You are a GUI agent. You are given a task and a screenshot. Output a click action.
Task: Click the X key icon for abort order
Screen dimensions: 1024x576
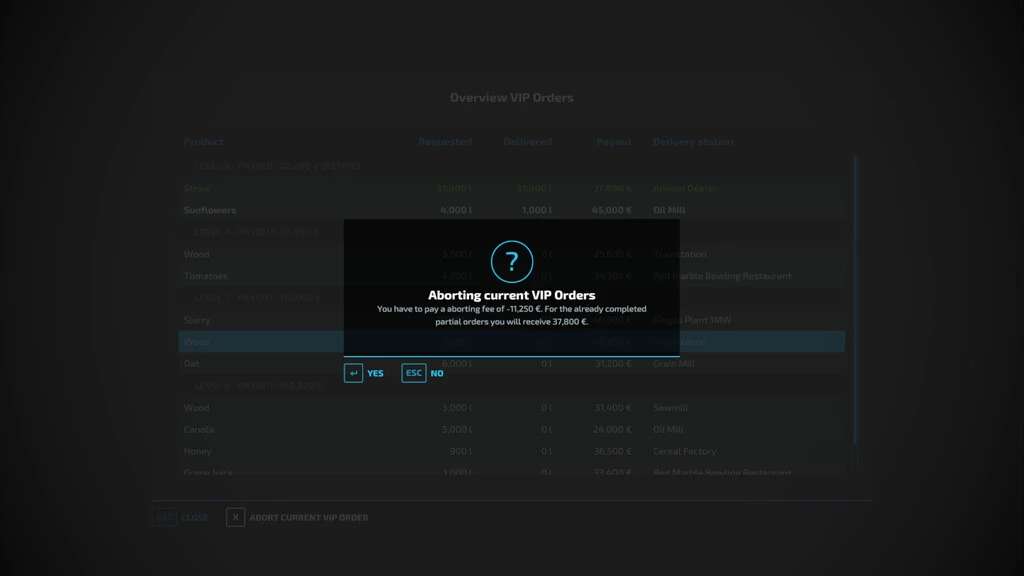point(235,517)
